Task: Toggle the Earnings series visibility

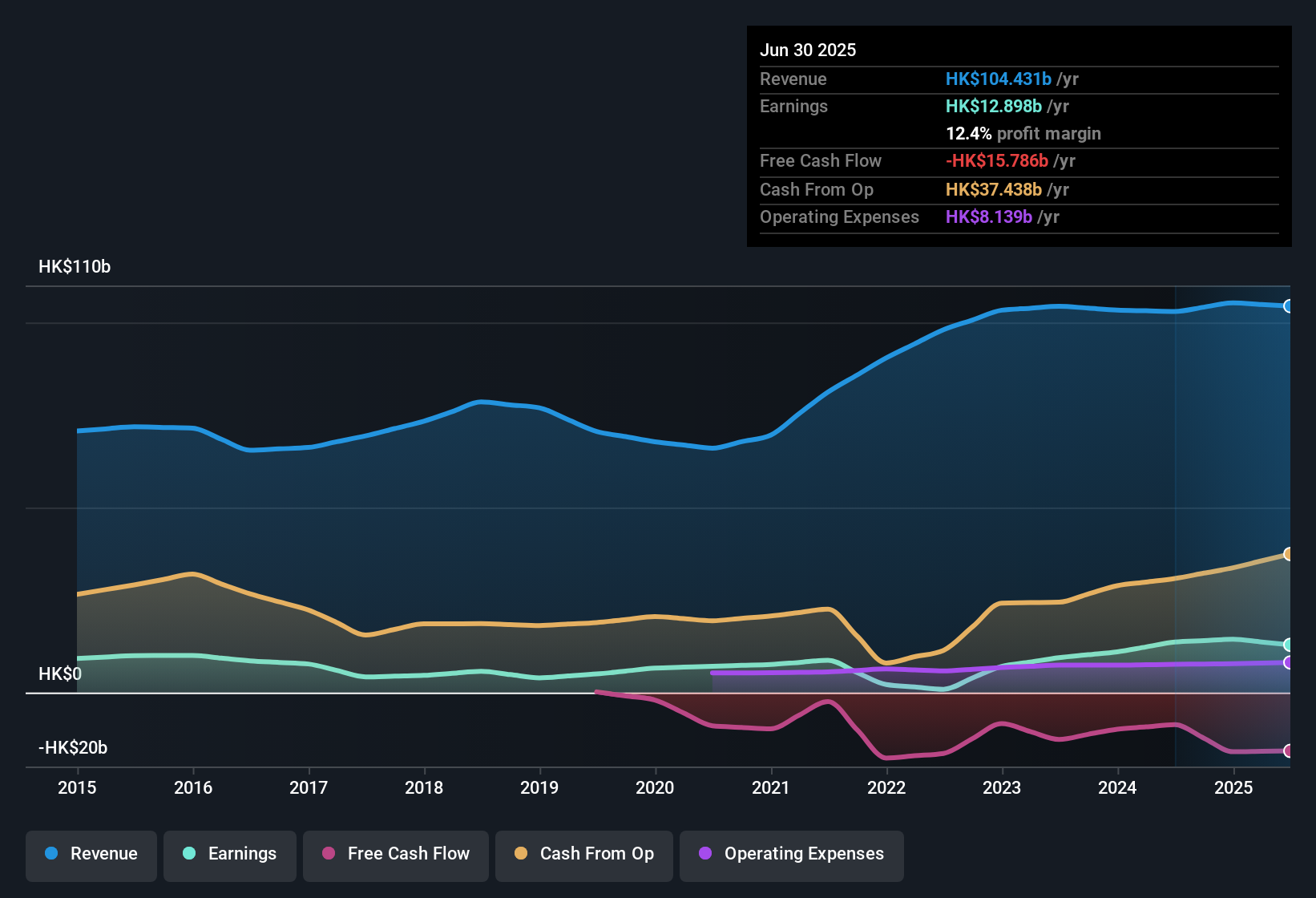Action: coord(229,854)
